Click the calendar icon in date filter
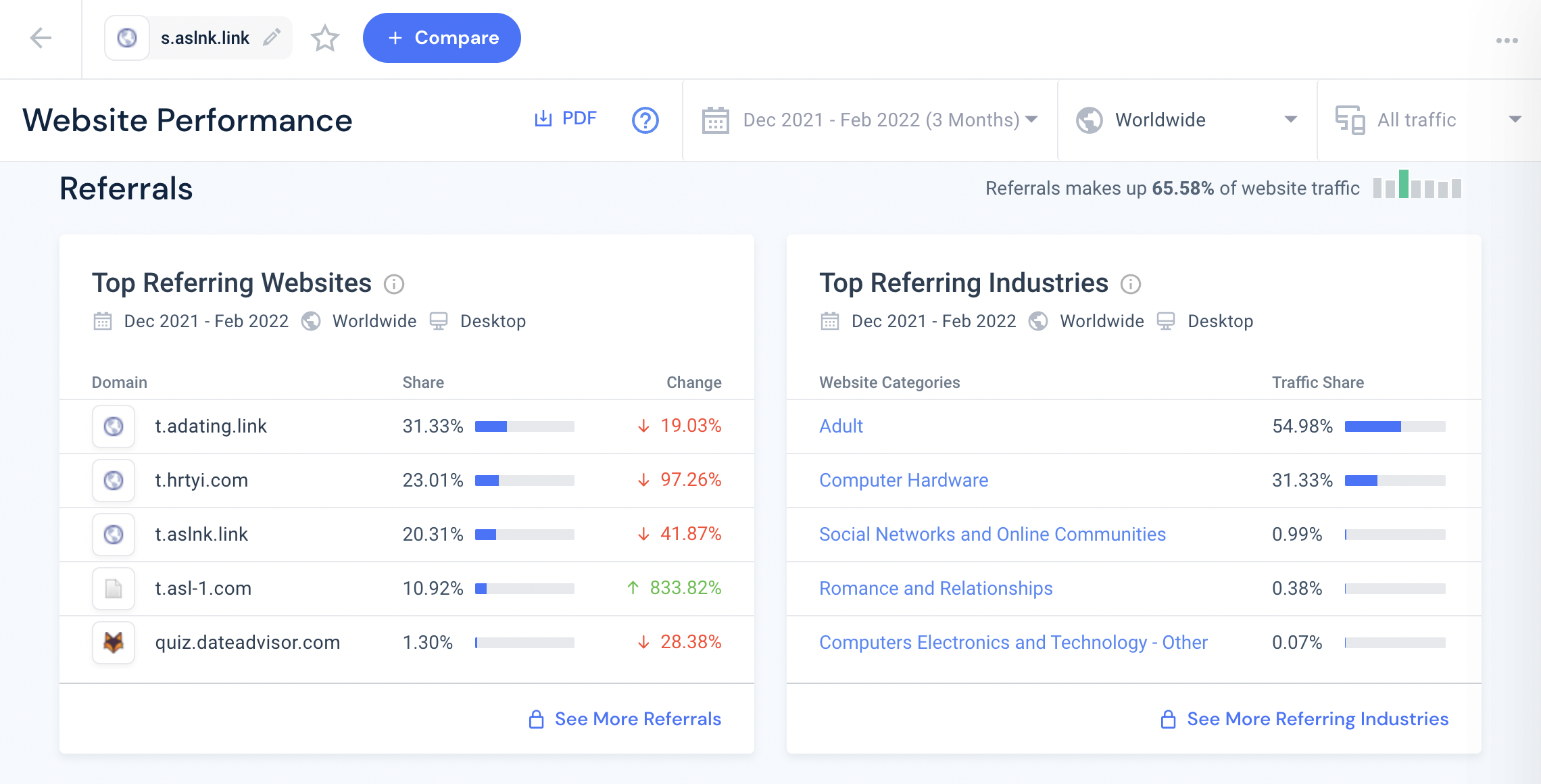The height and width of the screenshot is (784, 1541). pyautogui.click(x=715, y=120)
